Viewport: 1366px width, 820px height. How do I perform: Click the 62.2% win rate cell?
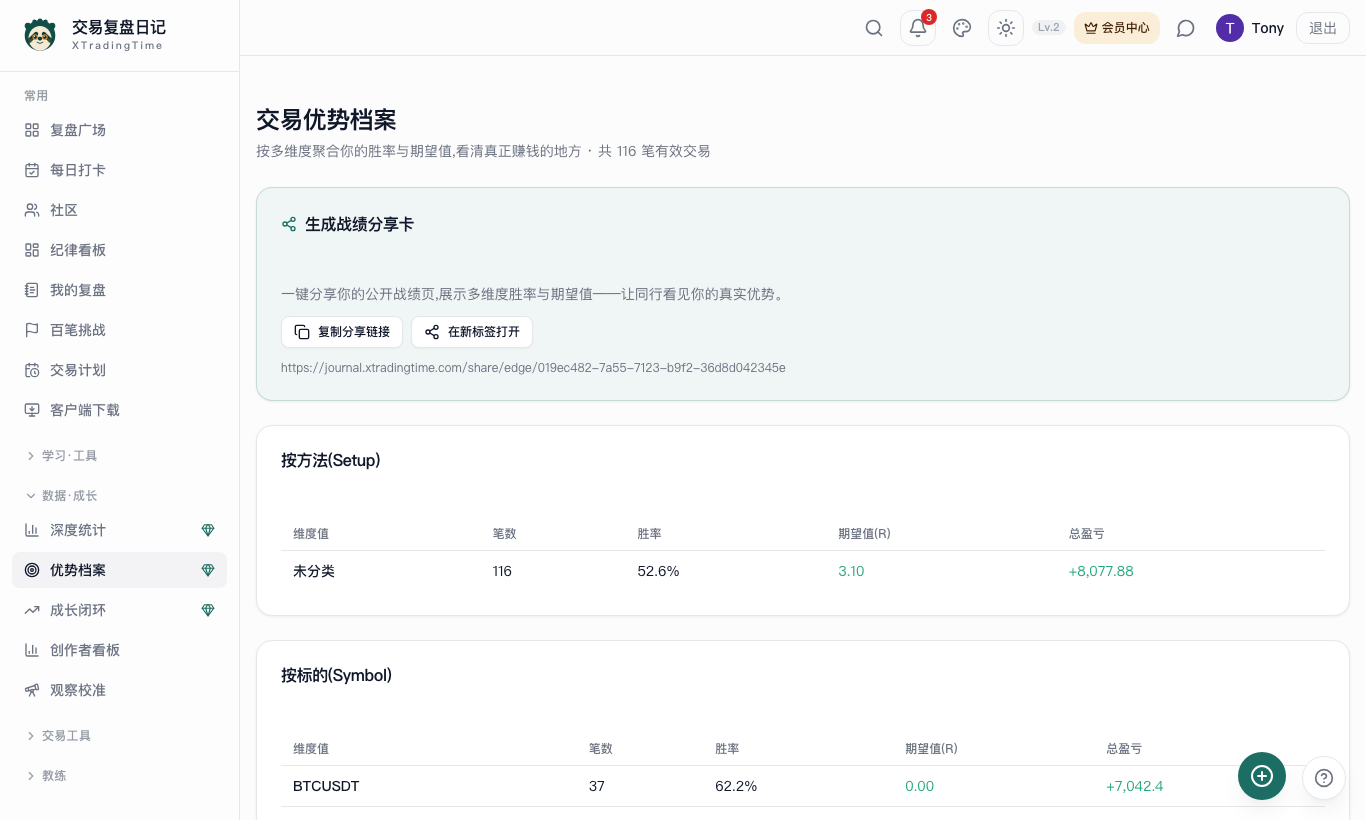[x=736, y=786]
